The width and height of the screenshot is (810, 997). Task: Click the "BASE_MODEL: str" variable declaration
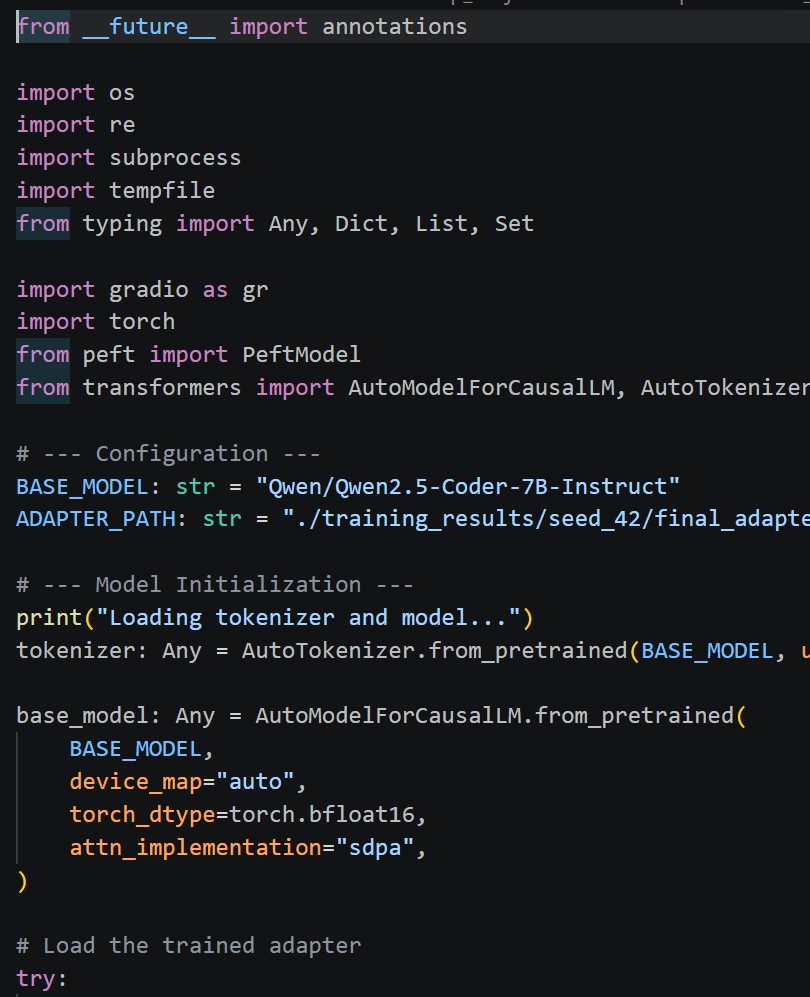[116, 487]
